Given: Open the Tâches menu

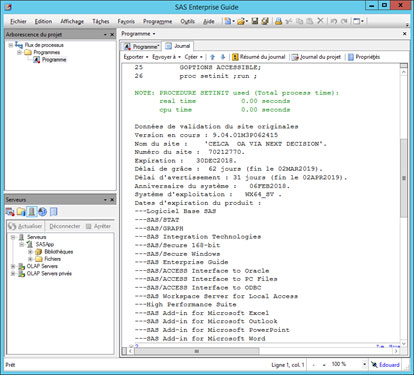Looking at the screenshot, I should pyautogui.click(x=101, y=21).
